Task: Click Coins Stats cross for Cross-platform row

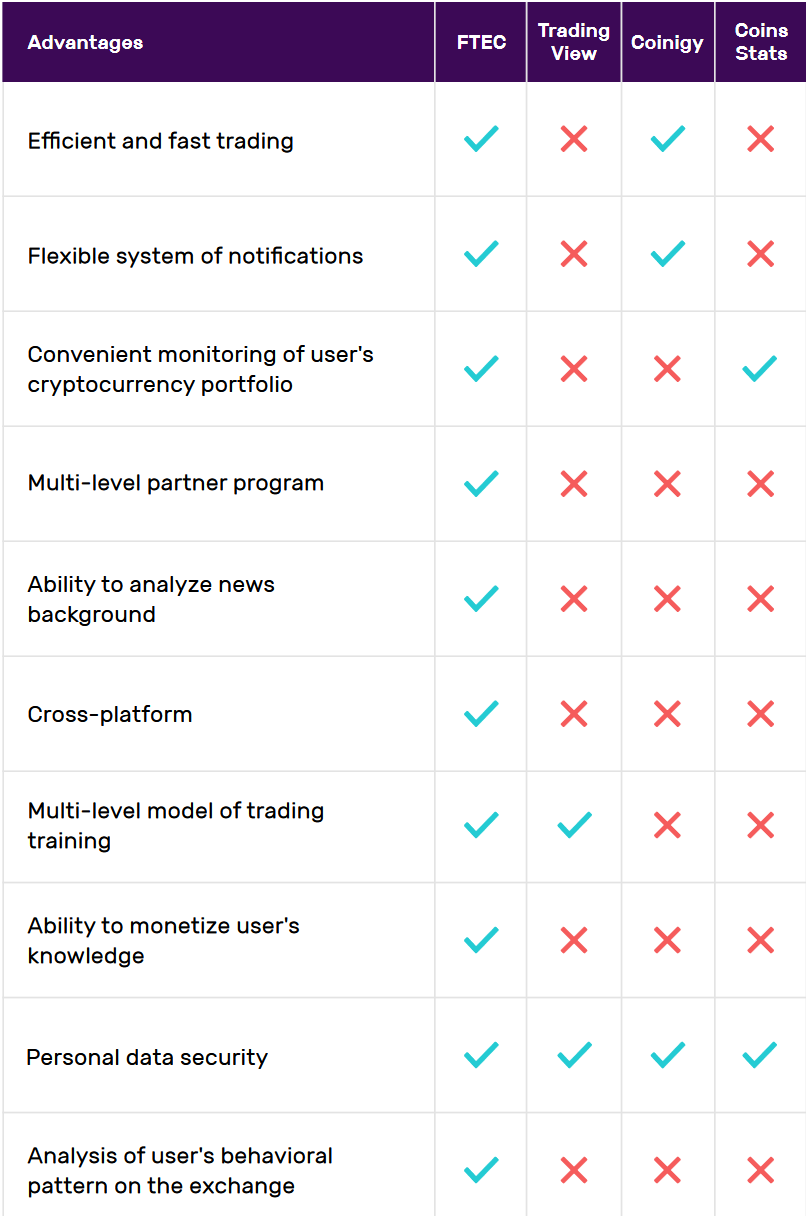Action: (760, 714)
